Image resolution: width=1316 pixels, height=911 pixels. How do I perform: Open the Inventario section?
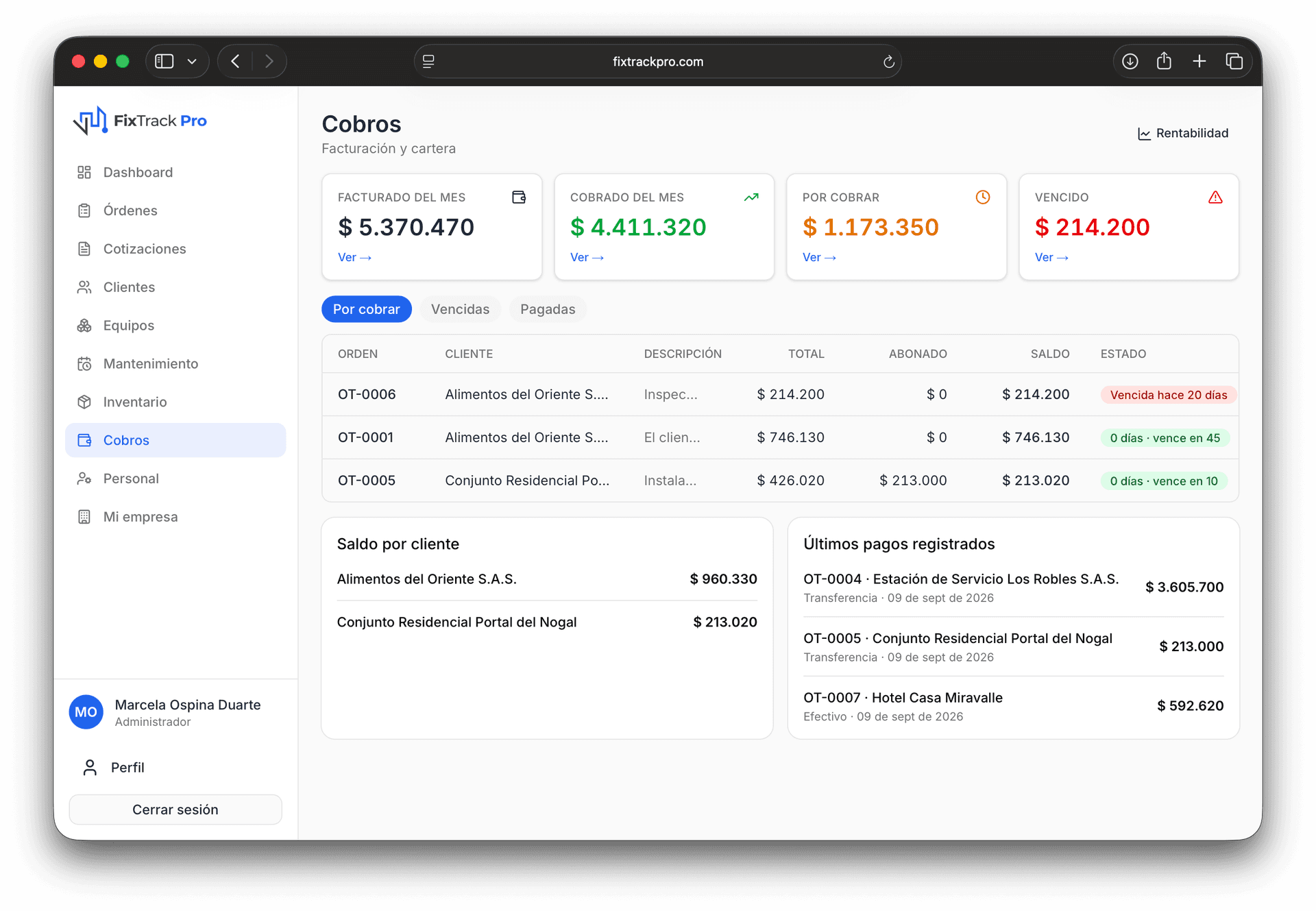point(175,402)
